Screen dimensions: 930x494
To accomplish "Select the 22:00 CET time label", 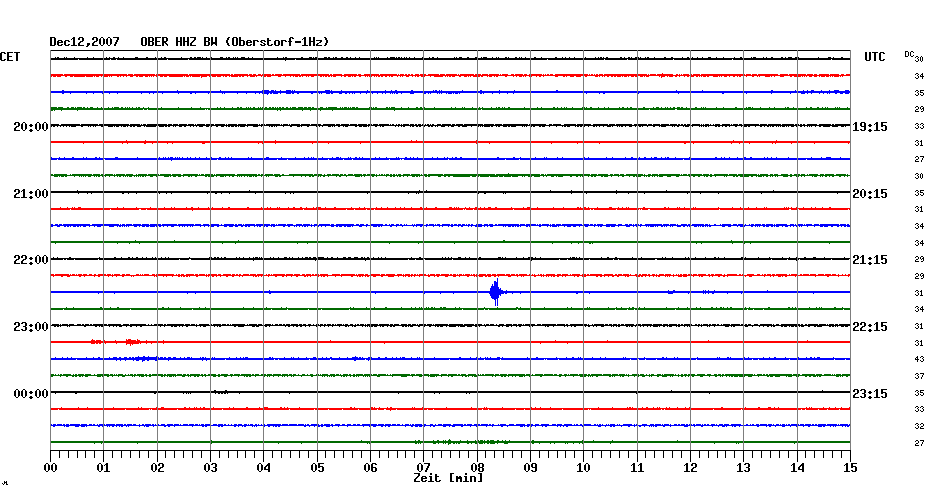I will pos(31,260).
